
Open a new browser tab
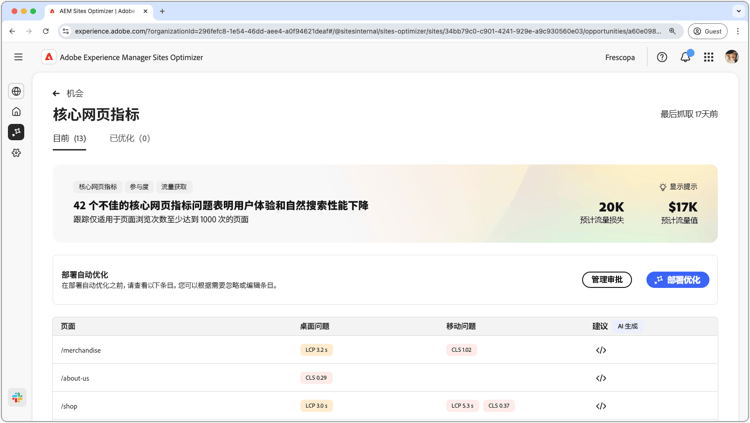coord(162,11)
